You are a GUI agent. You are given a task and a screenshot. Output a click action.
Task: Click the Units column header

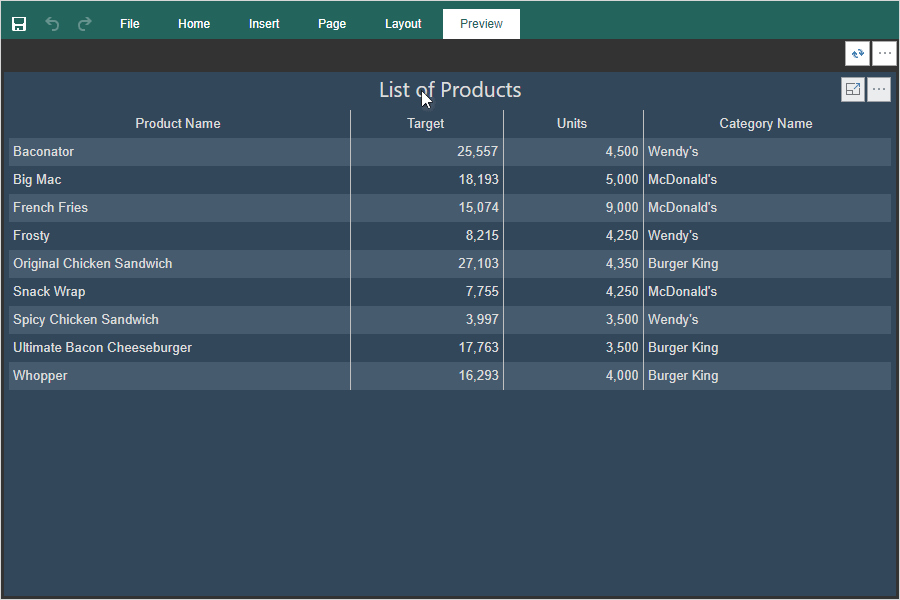point(572,123)
